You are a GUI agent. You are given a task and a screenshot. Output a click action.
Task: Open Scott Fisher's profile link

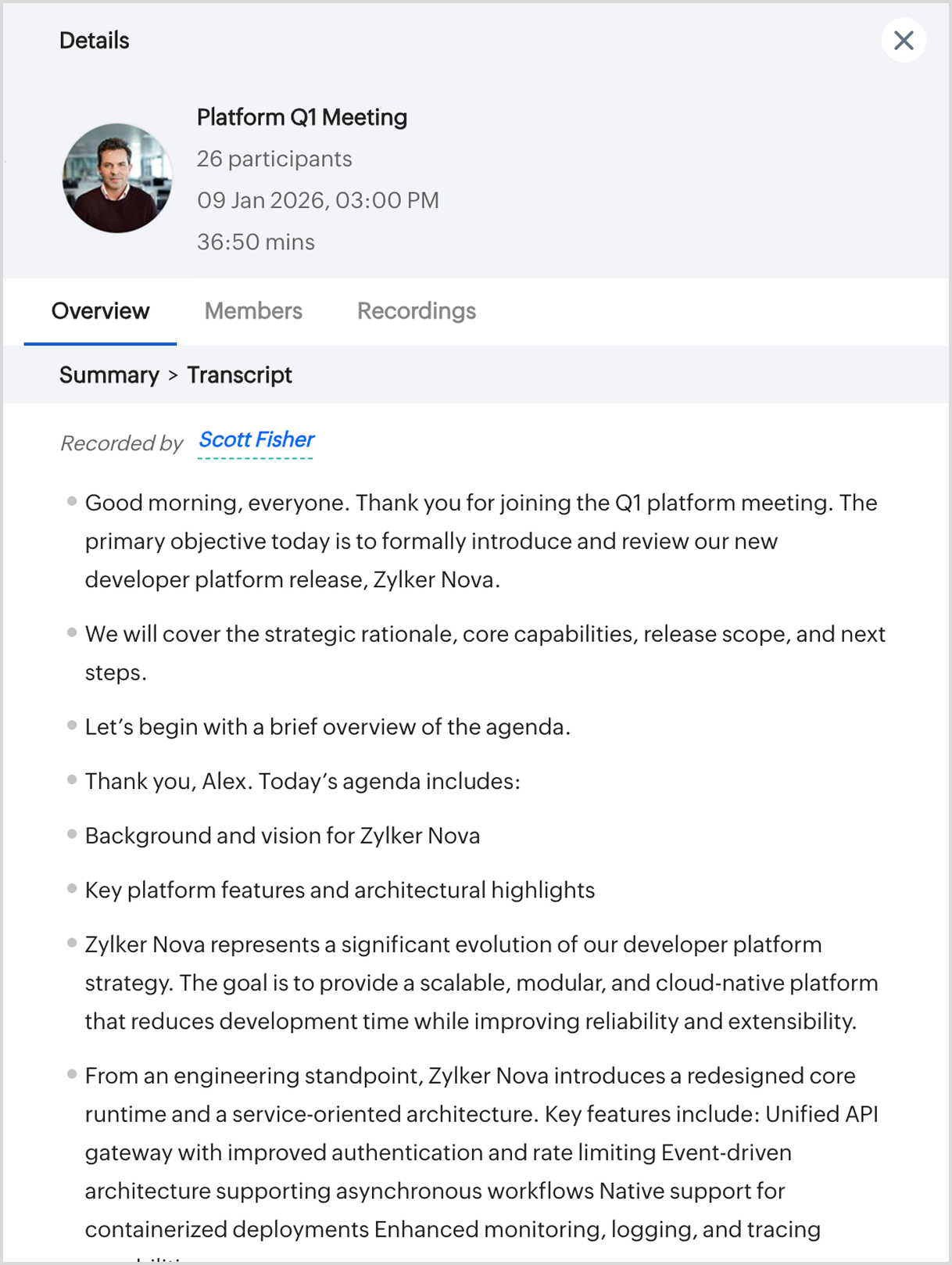pyautogui.click(x=256, y=440)
